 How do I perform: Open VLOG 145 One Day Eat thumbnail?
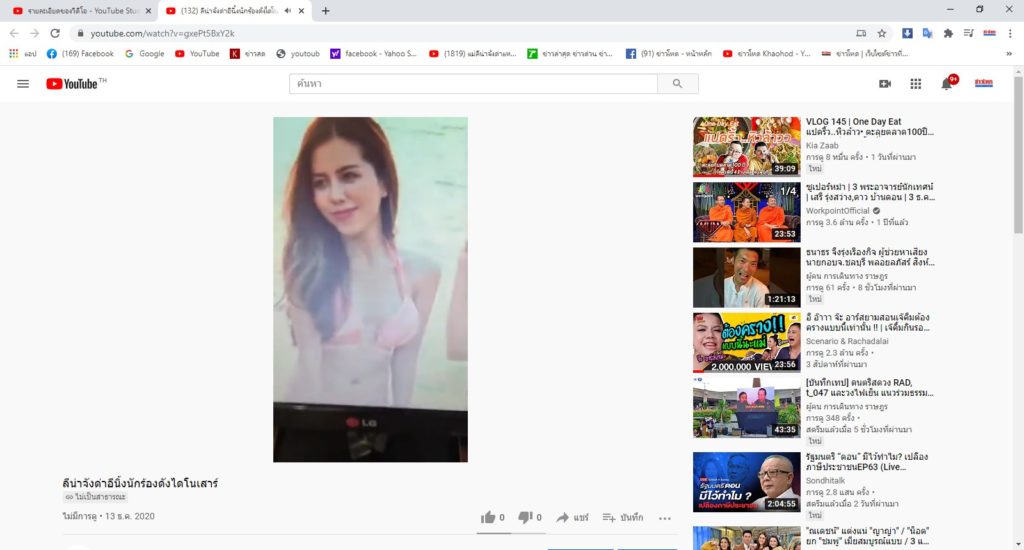[746, 147]
